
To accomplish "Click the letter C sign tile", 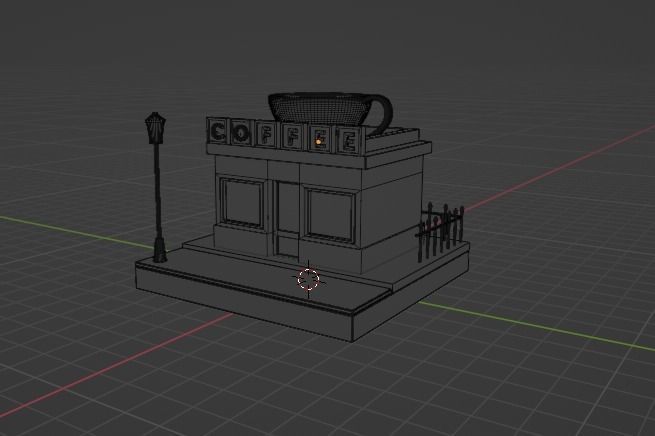I will pos(218,131).
